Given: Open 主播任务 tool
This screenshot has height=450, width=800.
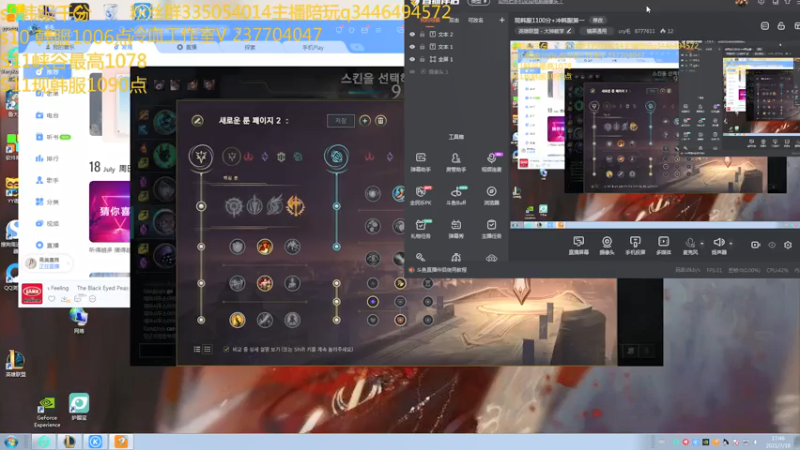Looking at the screenshot, I should pyautogui.click(x=491, y=229).
